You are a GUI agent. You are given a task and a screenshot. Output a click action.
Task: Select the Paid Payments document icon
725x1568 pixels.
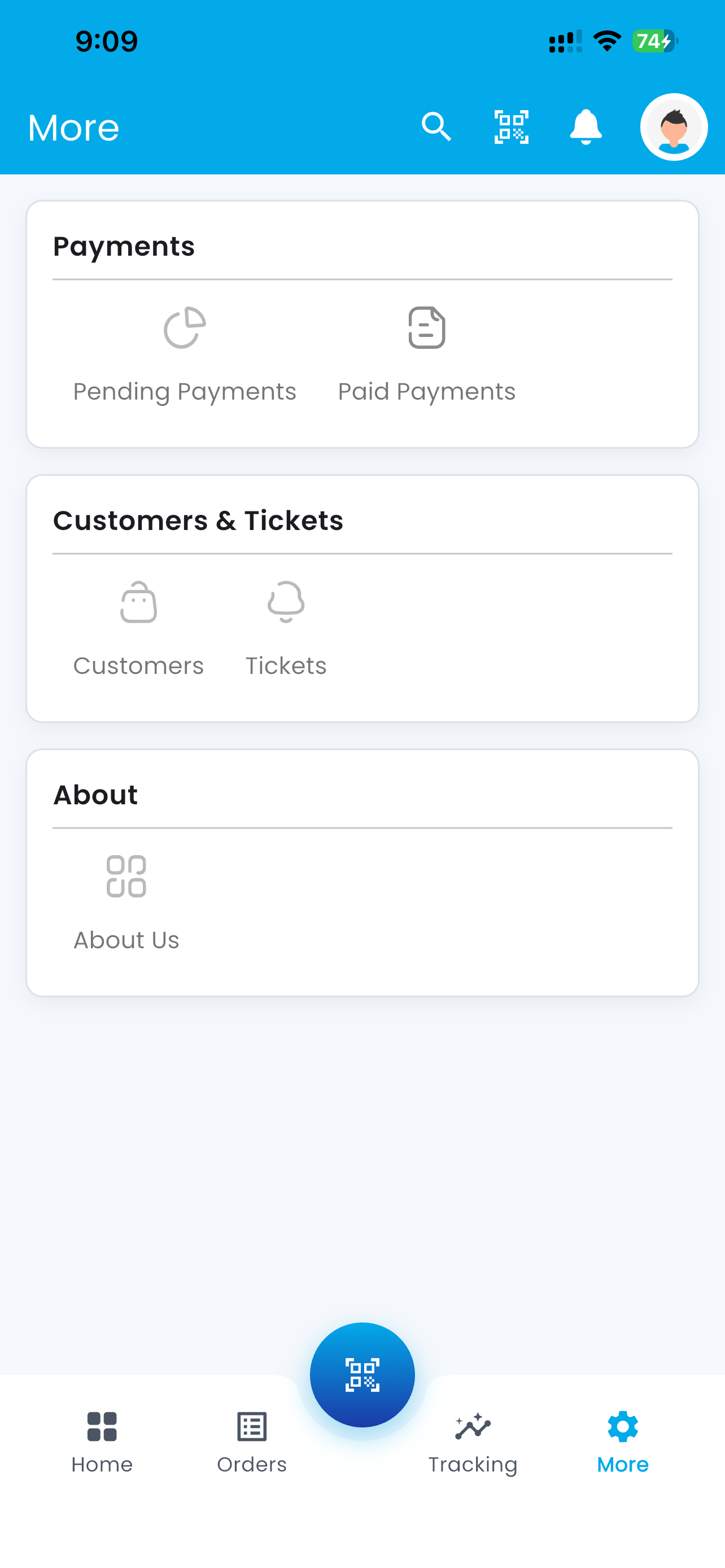(x=427, y=327)
